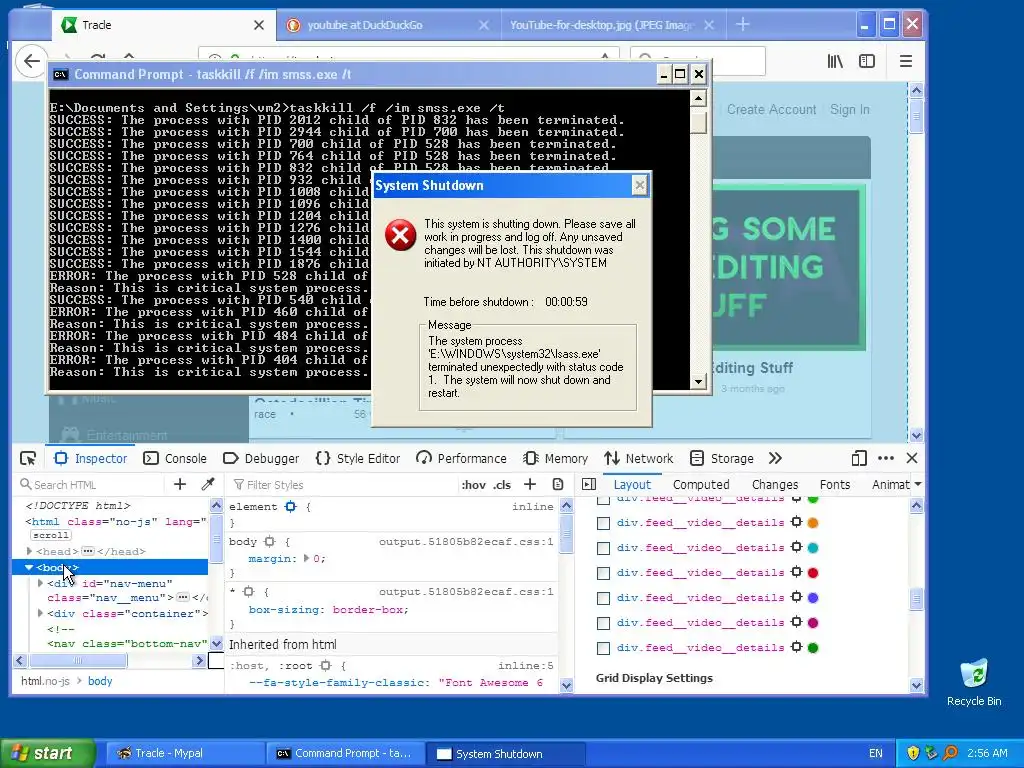Open the Style Editor tab

point(358,458)
